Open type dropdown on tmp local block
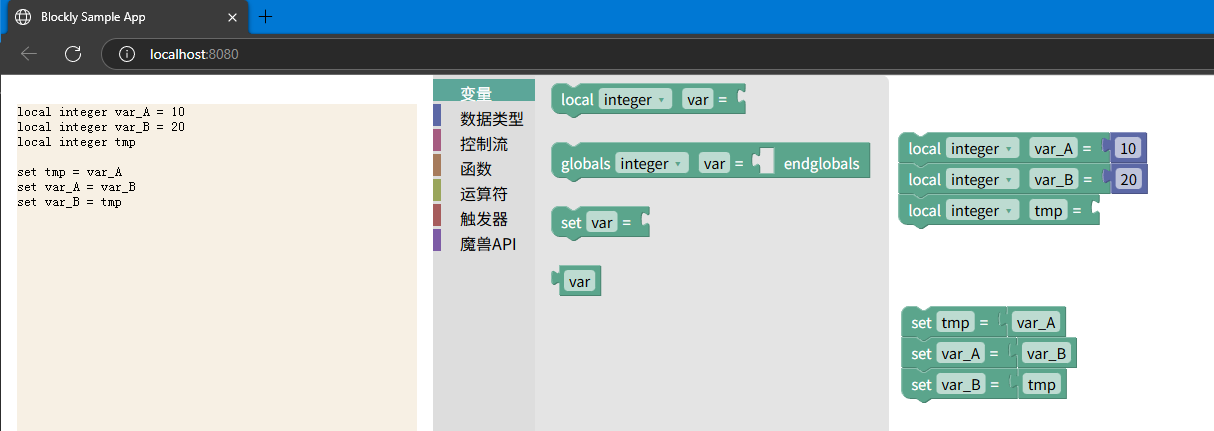 [982, 211]
